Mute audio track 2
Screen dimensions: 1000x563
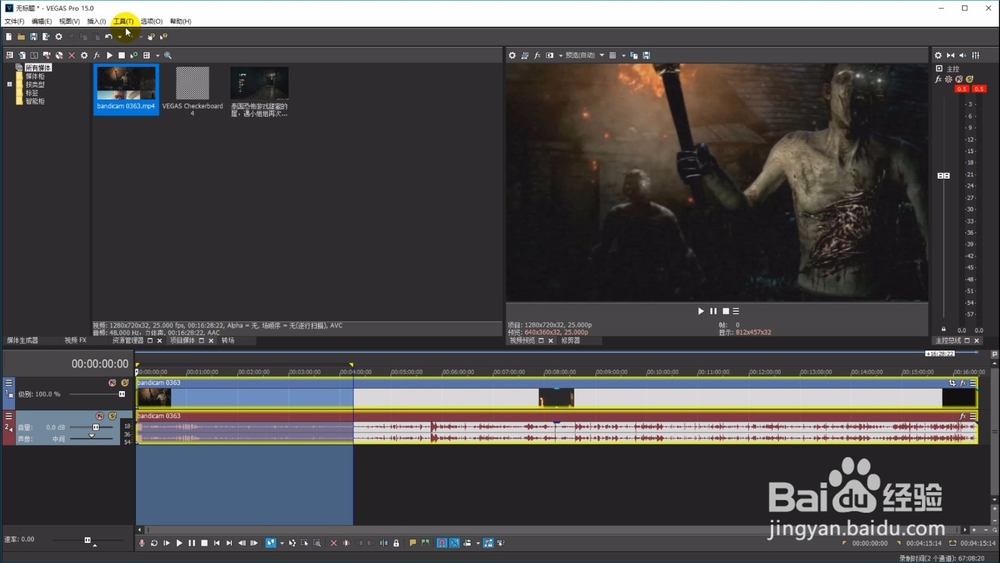tap(99, 416)
